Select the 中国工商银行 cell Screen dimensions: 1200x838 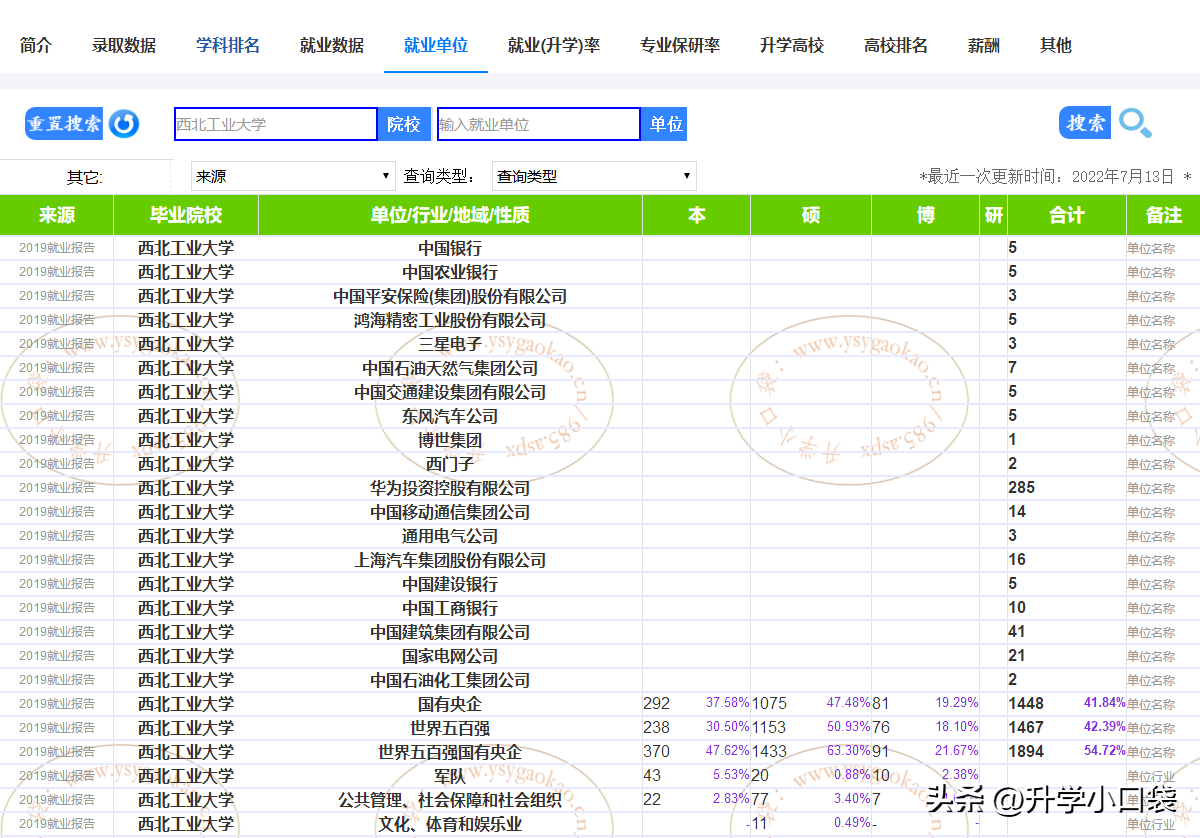click(x=450, y=608)
